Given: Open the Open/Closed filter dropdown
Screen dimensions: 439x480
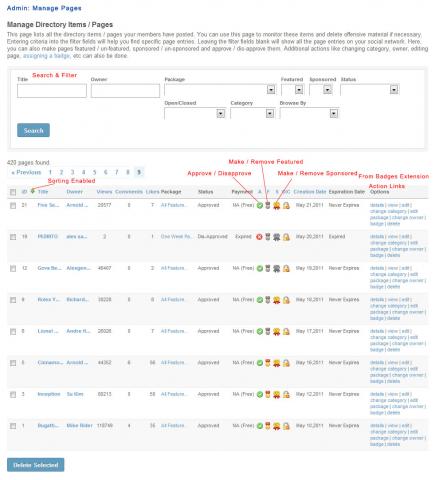Looking at the screenshot, I should coord(195,113).
